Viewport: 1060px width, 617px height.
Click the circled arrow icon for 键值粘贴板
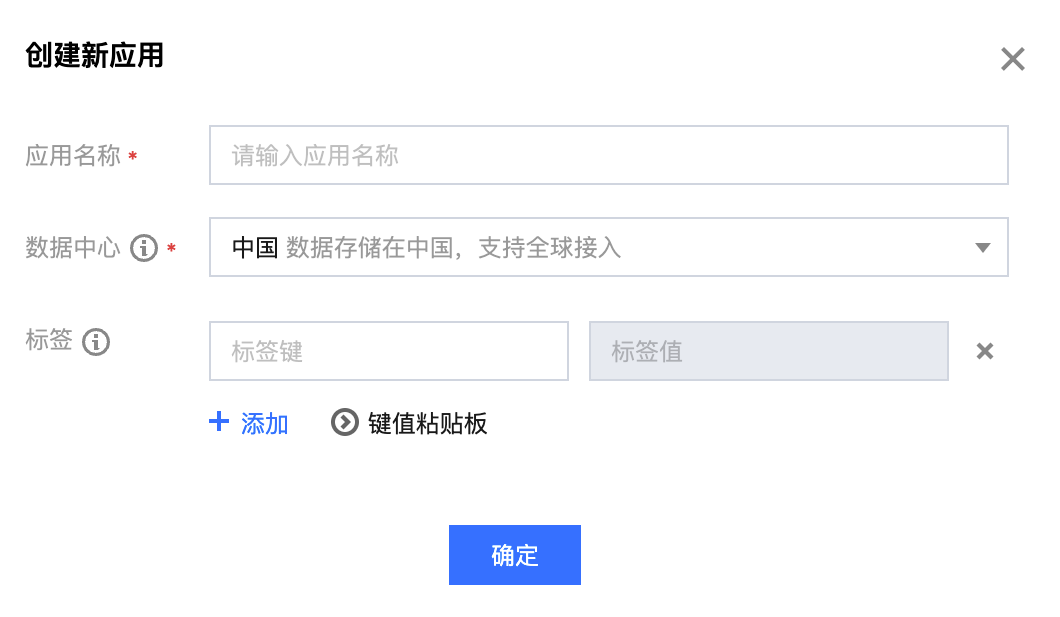point(345,423)
